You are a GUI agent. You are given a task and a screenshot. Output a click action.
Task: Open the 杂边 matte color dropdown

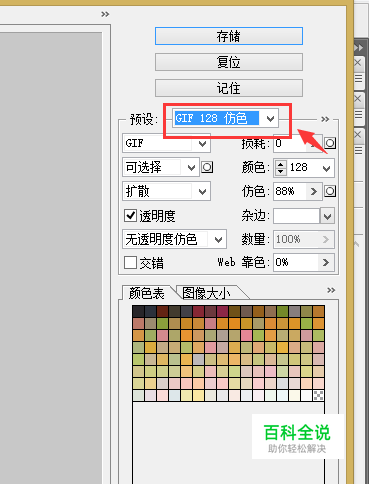tap(327, 216)
